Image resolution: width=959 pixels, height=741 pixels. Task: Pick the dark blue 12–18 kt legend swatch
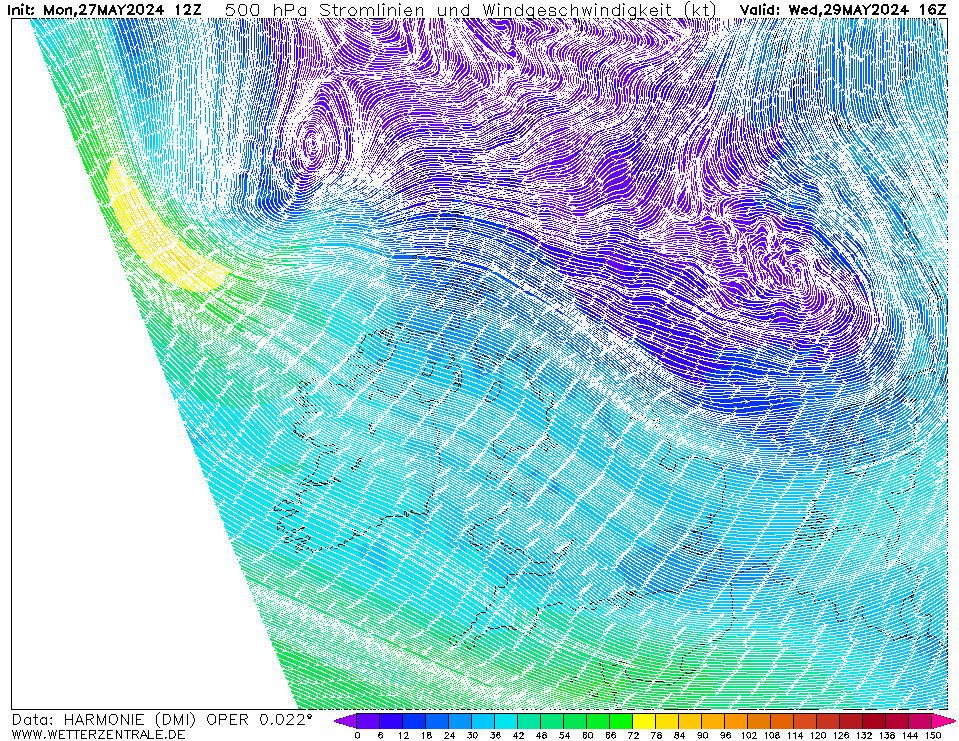[414, 721]
